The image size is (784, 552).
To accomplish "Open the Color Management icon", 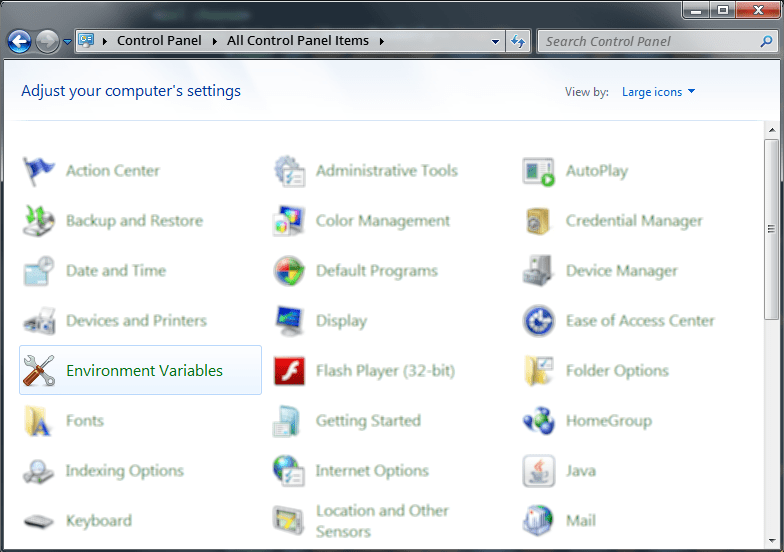I will (288, 221).
